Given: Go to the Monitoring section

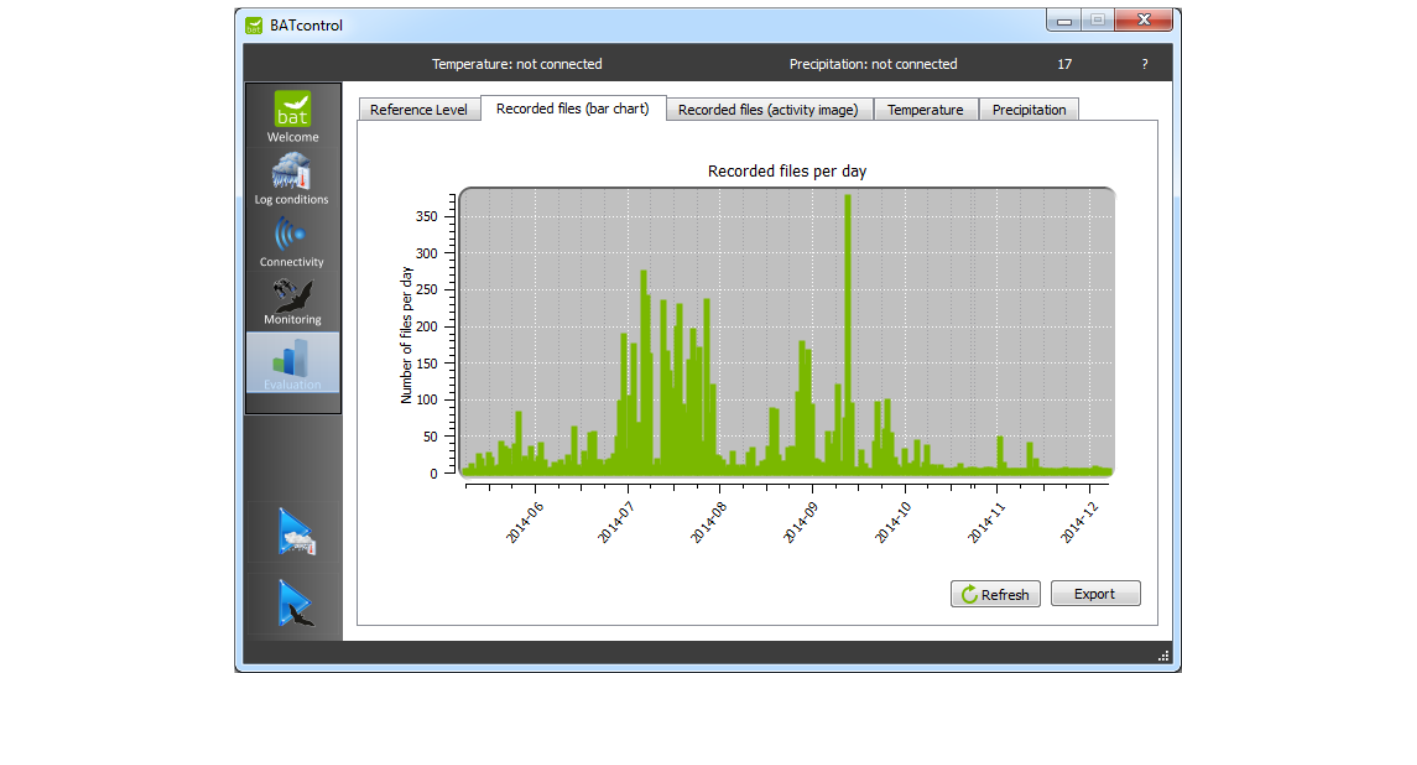Looking at the screenshot, I should click(x=292, y=301).
